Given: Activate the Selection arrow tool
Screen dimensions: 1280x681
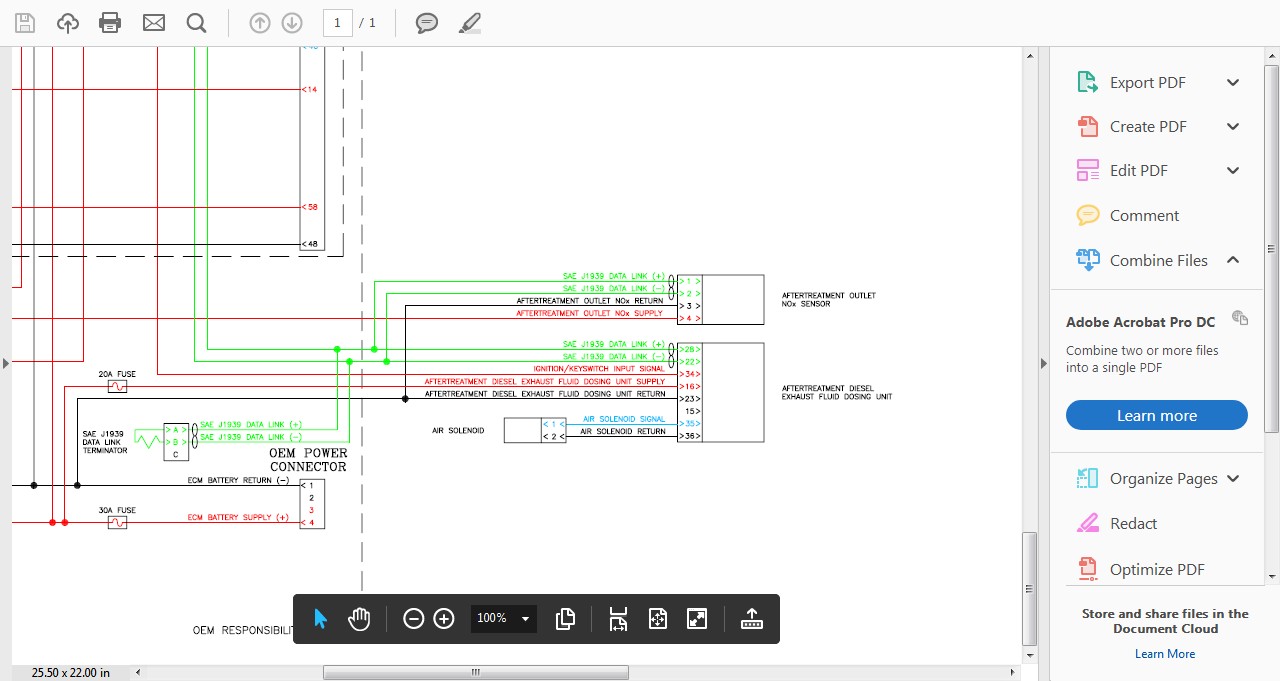Looking at the screenshot, I should tap(320, 619).
